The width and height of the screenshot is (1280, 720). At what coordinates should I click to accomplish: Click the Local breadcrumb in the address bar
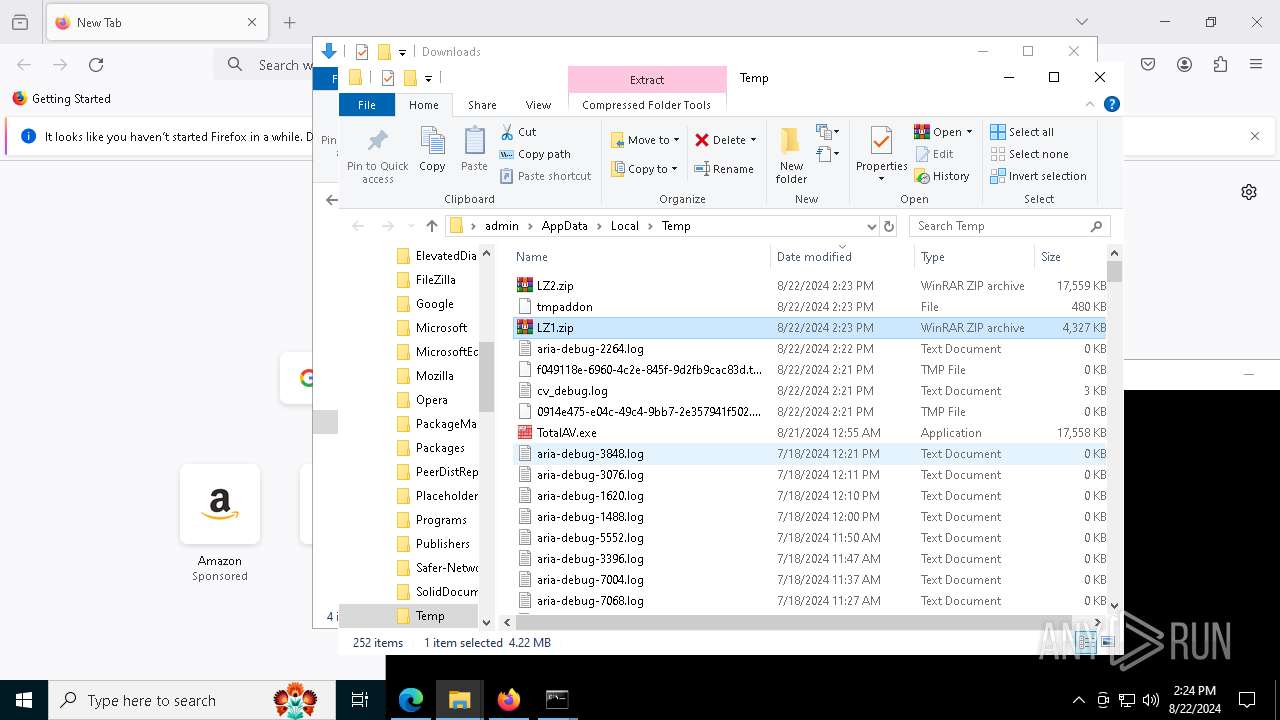pyautogui.click(x=625, y=226)
